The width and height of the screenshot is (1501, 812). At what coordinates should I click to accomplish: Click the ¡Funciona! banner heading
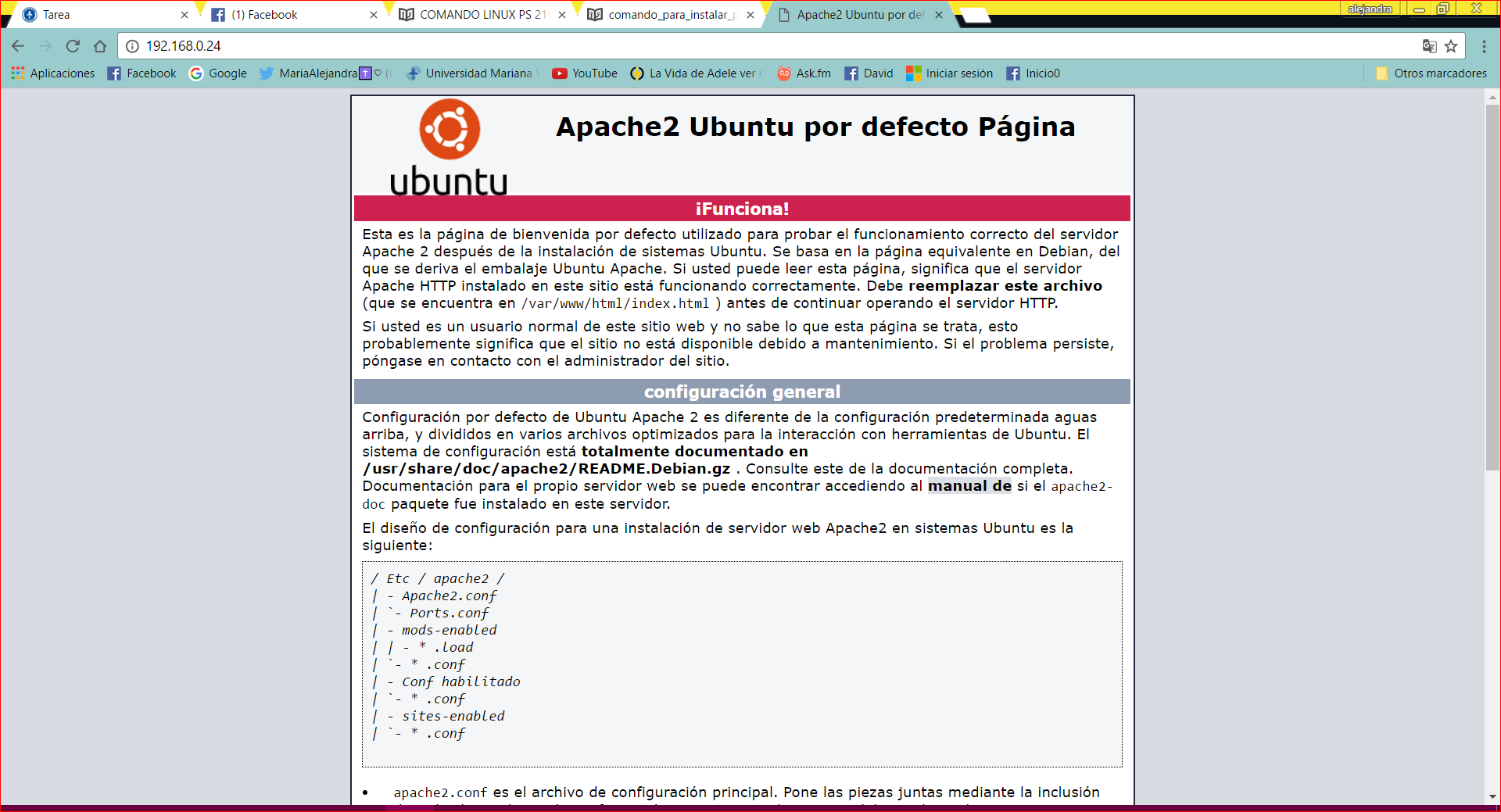[742, 209]
